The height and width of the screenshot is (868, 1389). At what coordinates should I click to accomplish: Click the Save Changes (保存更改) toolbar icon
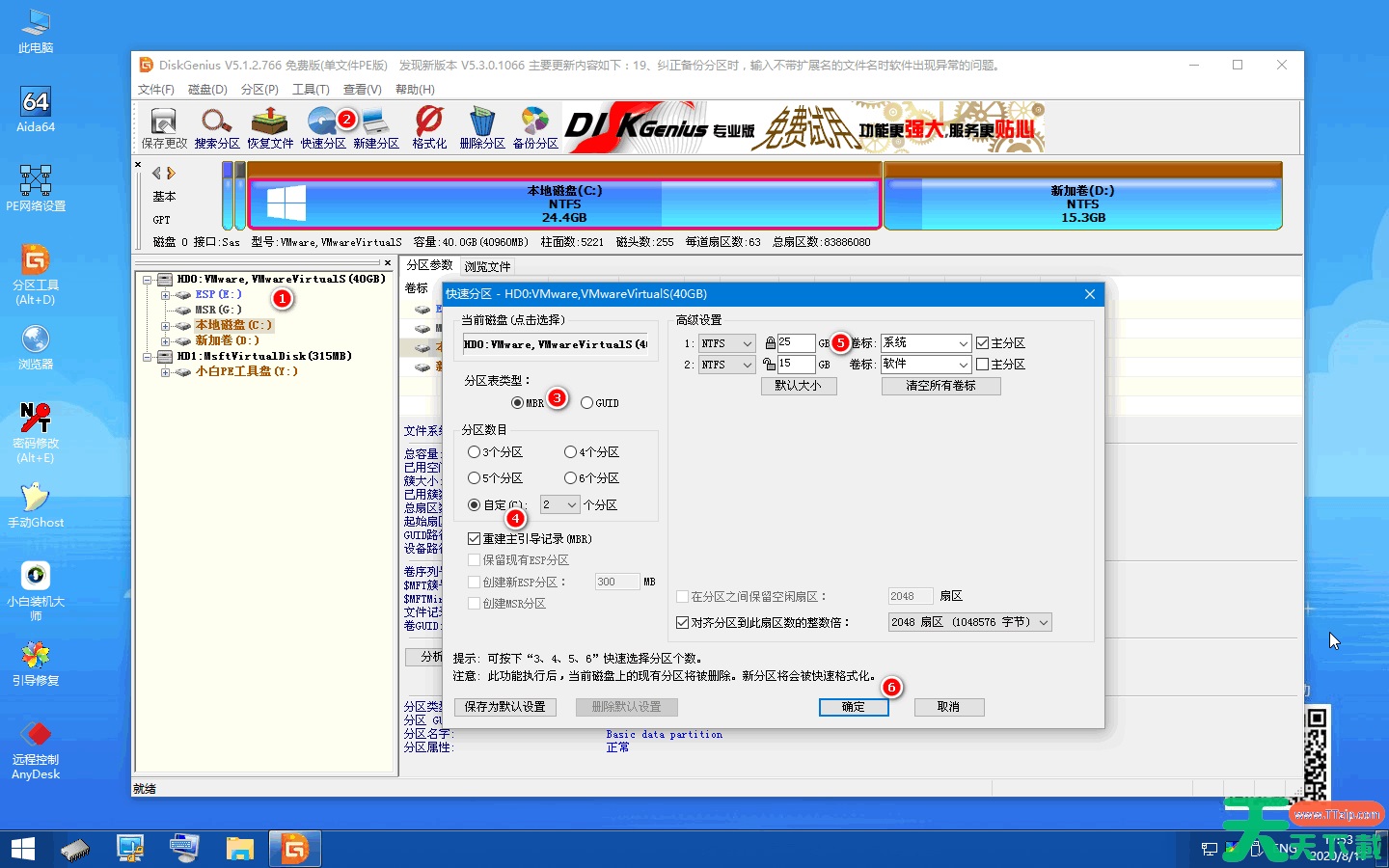click(164, 127)
